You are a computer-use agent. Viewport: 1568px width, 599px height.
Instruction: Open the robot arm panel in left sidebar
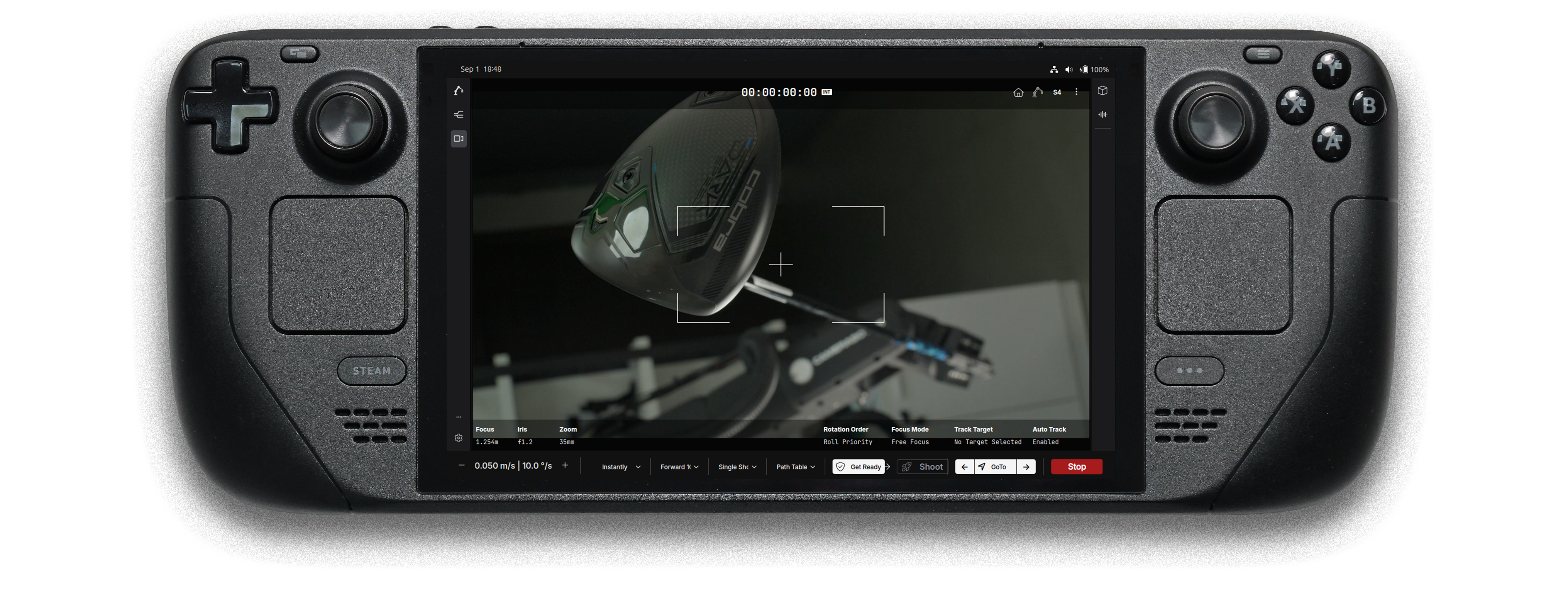[458, 91]
